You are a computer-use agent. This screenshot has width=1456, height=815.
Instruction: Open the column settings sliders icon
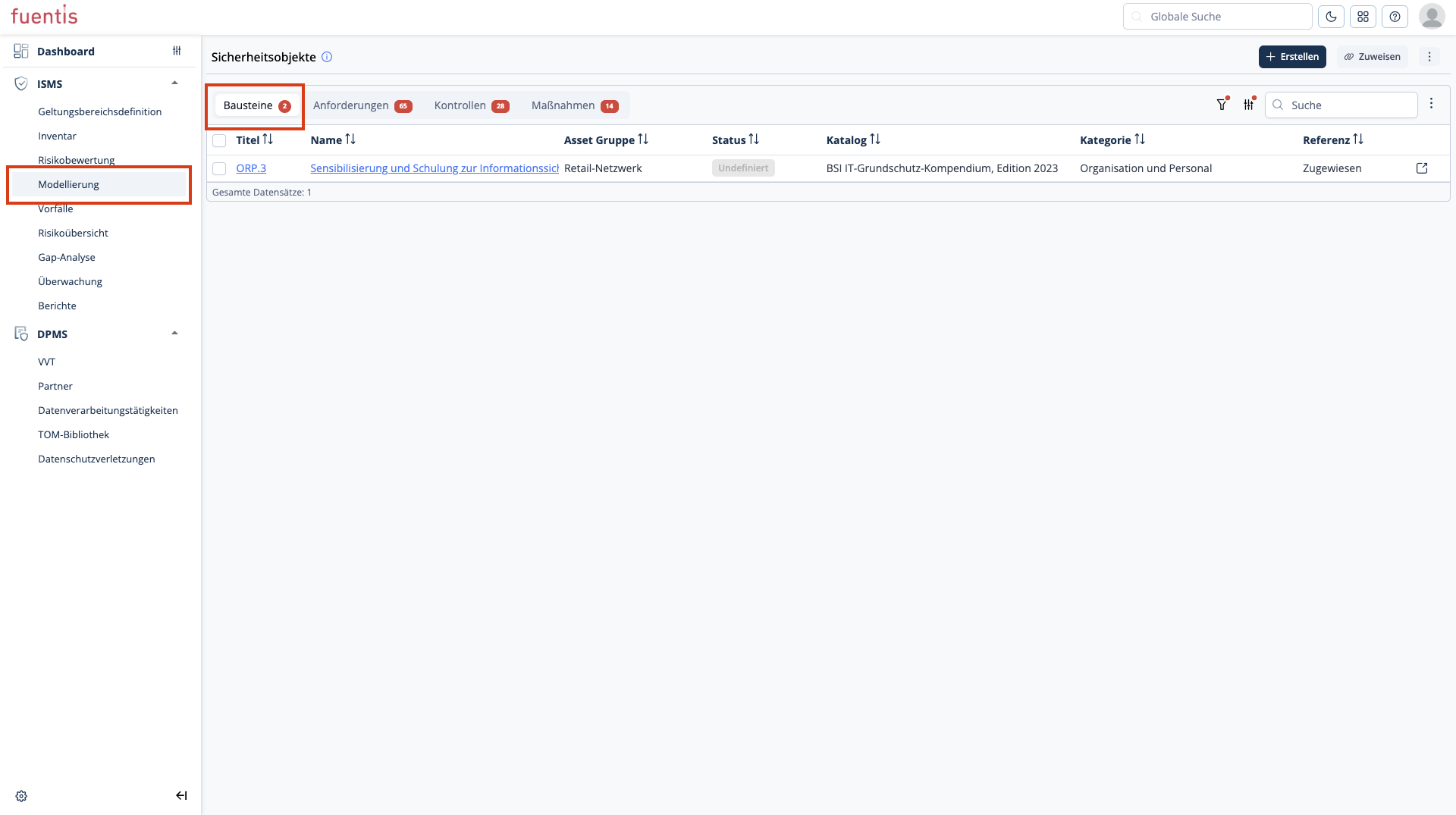1248,105
